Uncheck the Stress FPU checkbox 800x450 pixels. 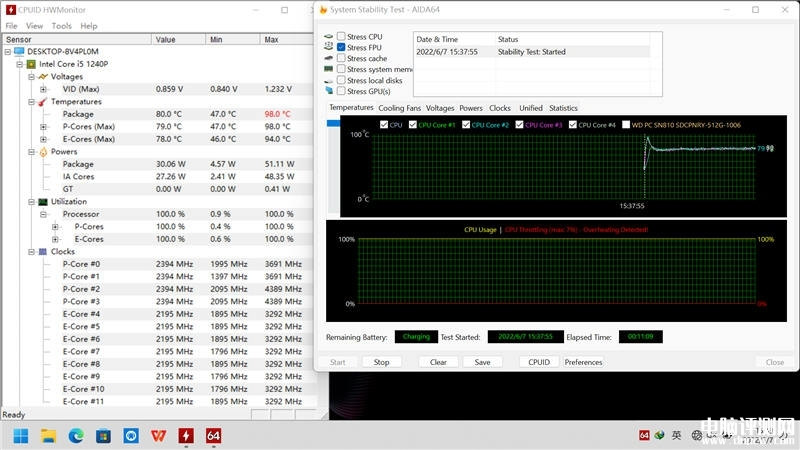pos(341,47)
